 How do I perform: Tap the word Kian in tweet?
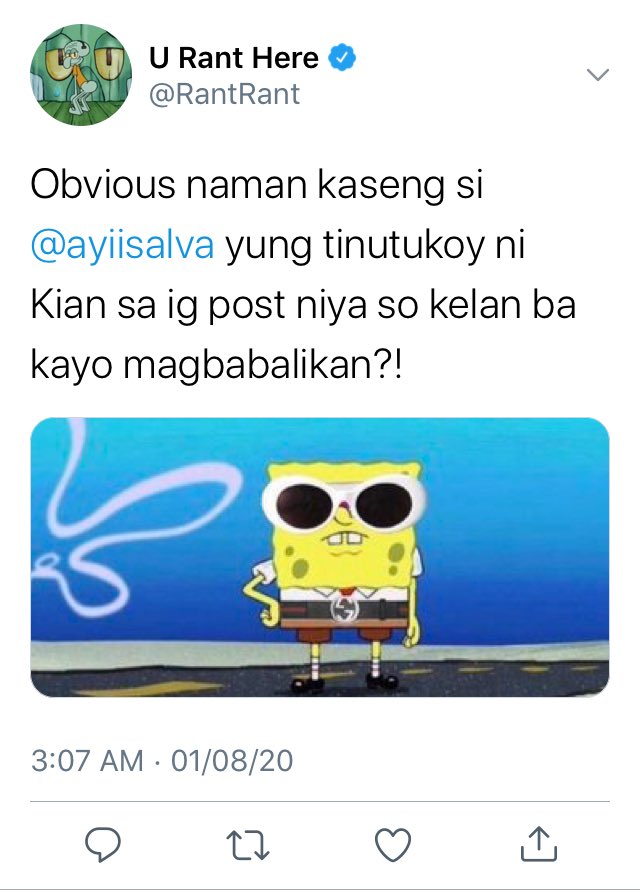[x=68, y=305]
